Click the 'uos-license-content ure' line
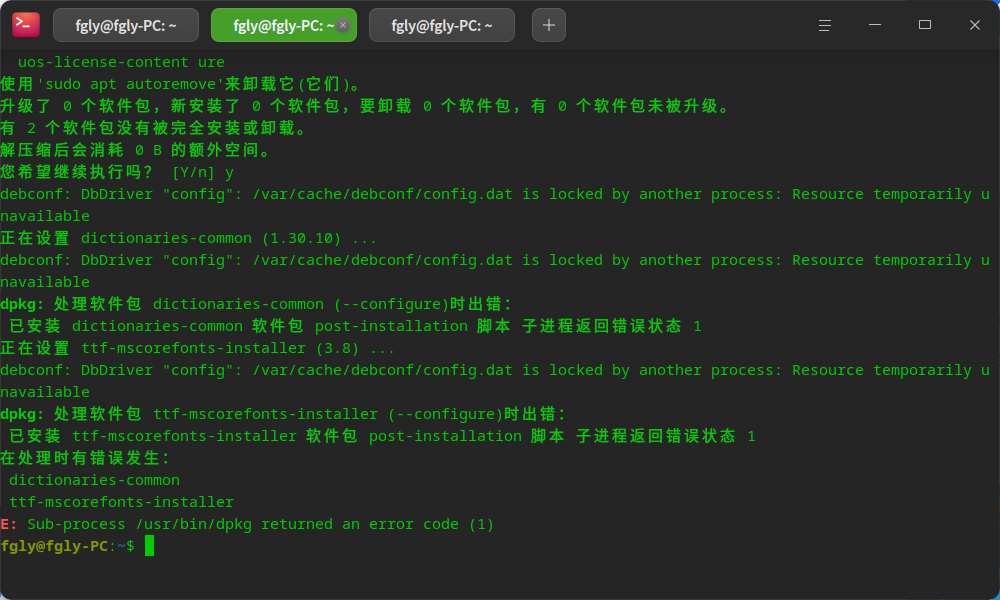 121,62
